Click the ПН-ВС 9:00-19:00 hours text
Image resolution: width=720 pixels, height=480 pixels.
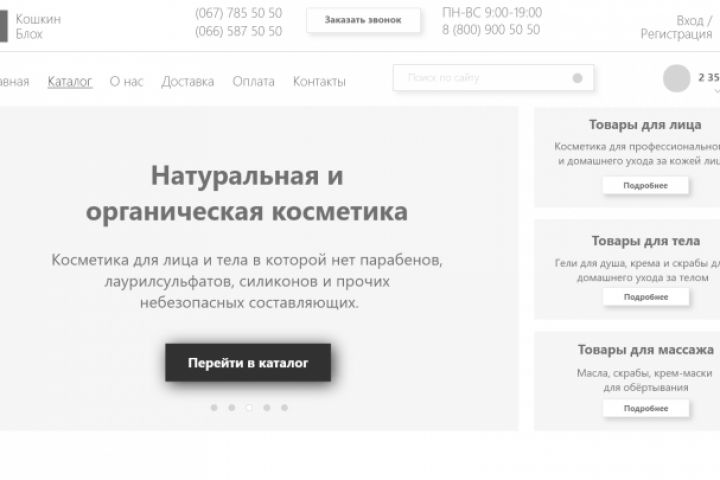pos(492,12)
